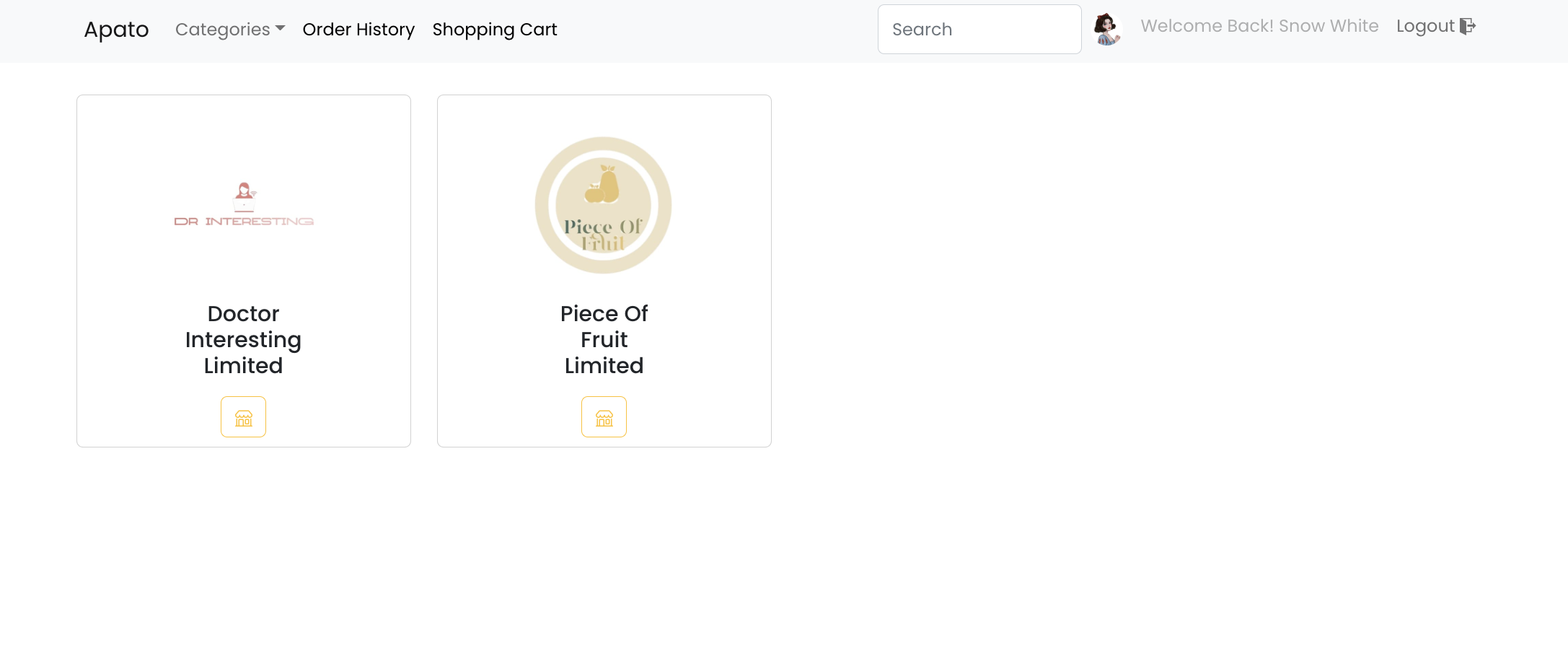
Task: Click the Piece Of Fruit circular logo
Action: pos(604,204)
